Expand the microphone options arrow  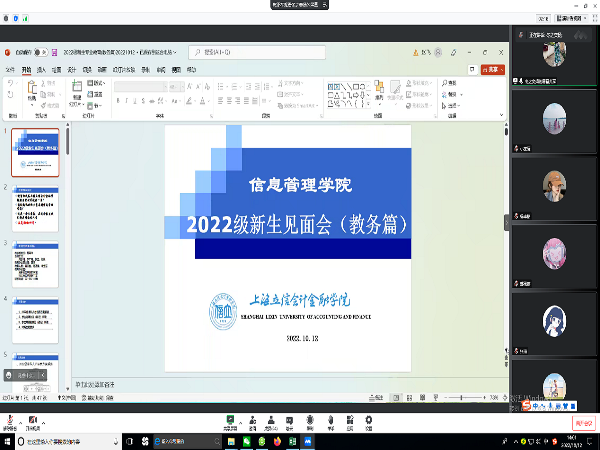21,419
